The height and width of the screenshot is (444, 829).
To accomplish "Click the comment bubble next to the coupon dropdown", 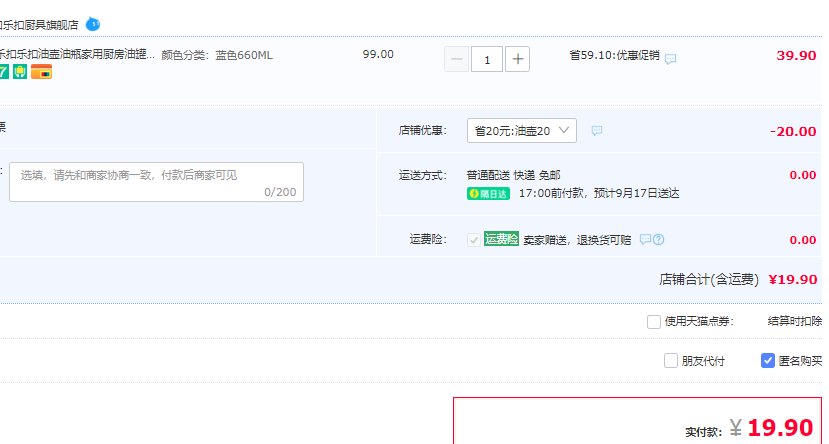I will [597, 131].
